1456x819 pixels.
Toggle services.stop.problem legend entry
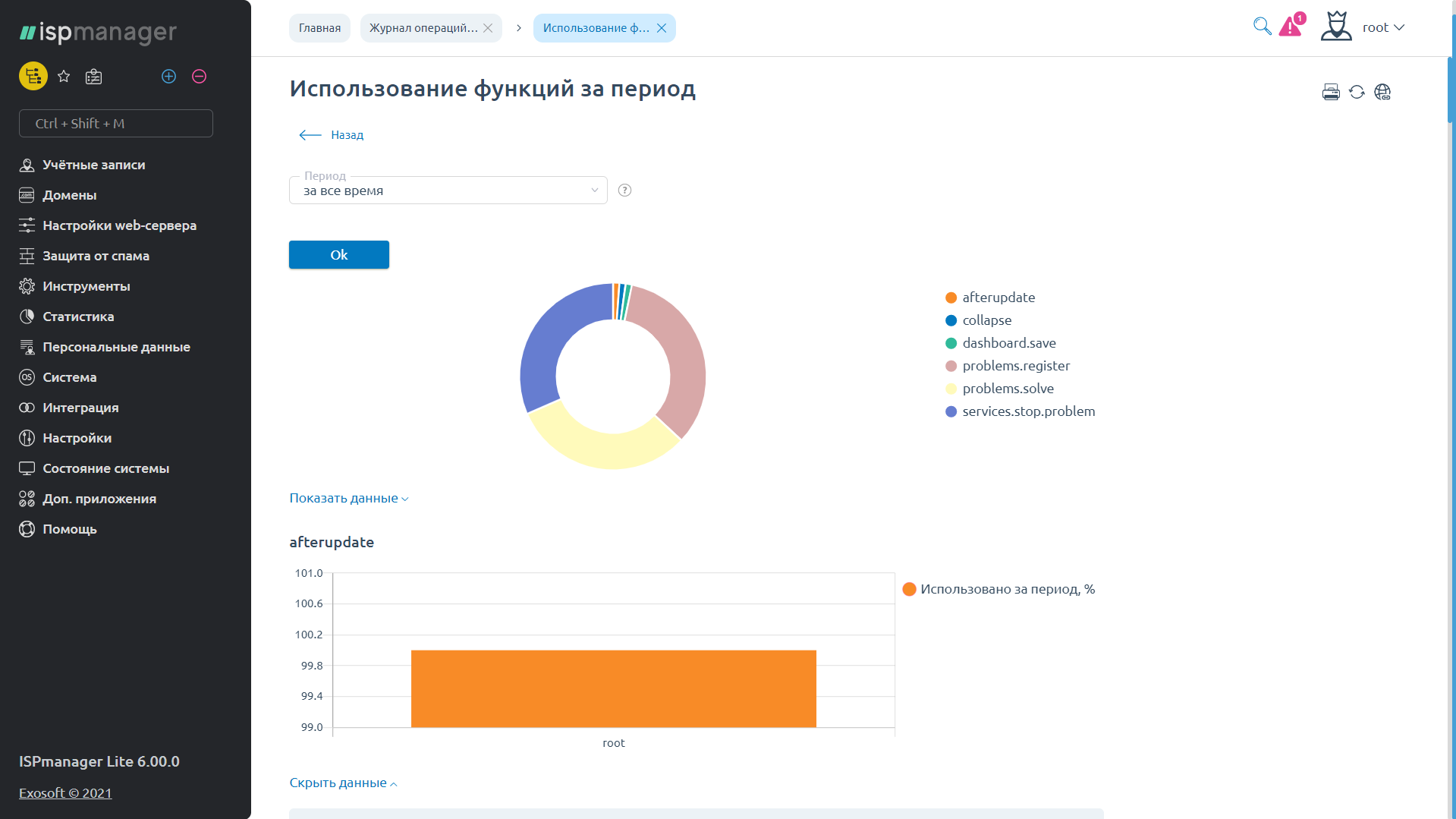(x=1028, y=411)
